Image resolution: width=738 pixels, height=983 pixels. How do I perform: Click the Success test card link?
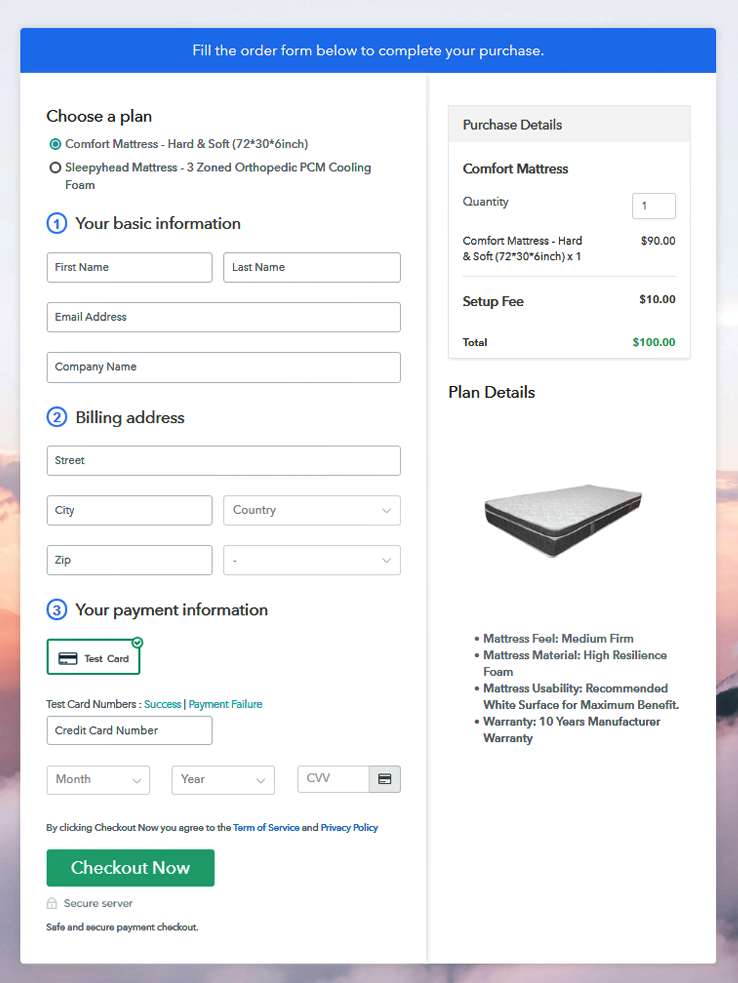[162, 704]
